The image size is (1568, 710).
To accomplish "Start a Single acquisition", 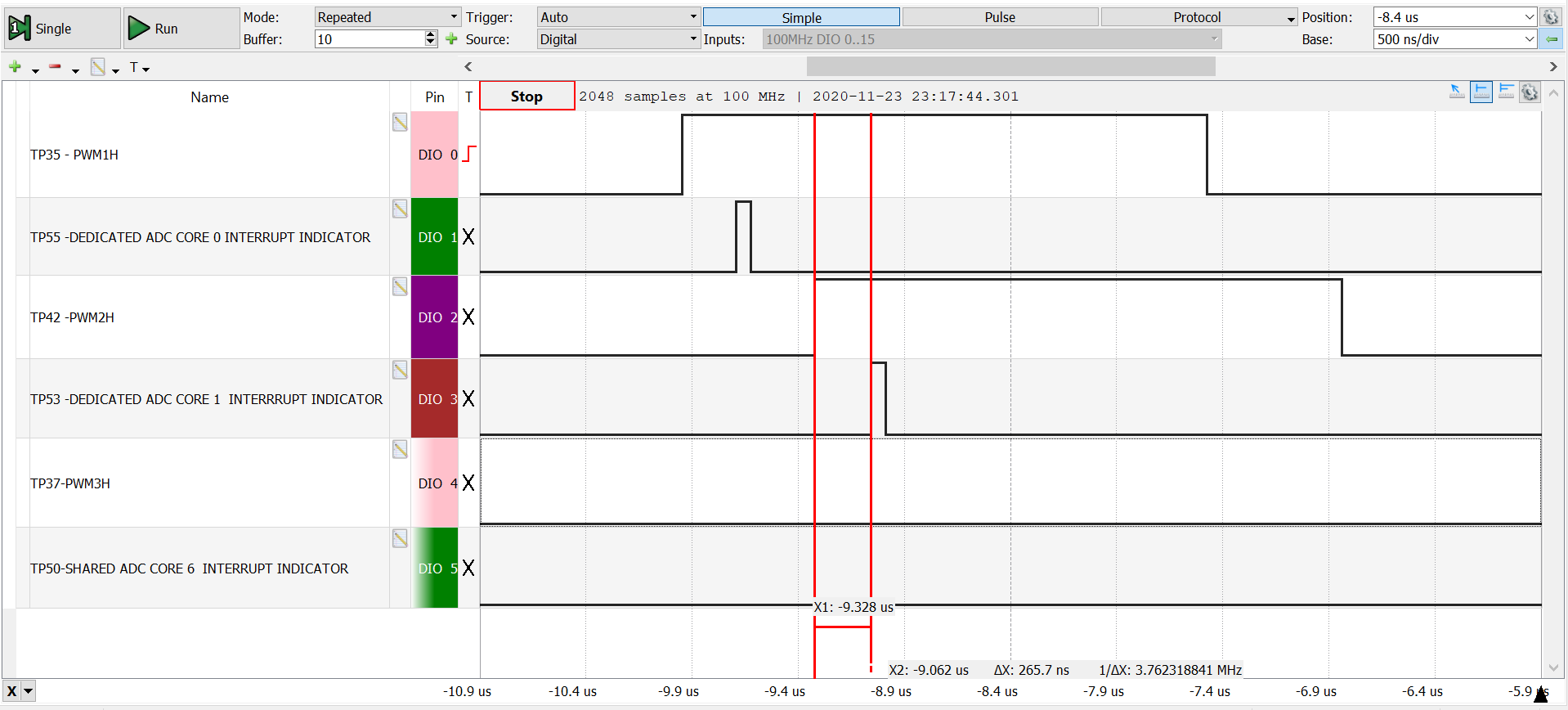I will pyautogui.click(x=62, y=29).
